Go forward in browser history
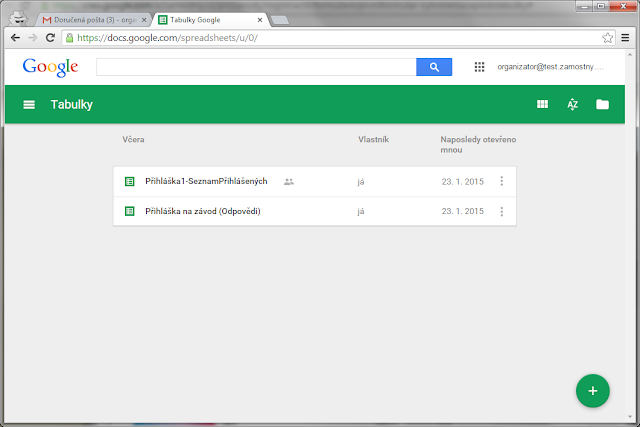Screen dimensions: 640x427 pos(33,38)
